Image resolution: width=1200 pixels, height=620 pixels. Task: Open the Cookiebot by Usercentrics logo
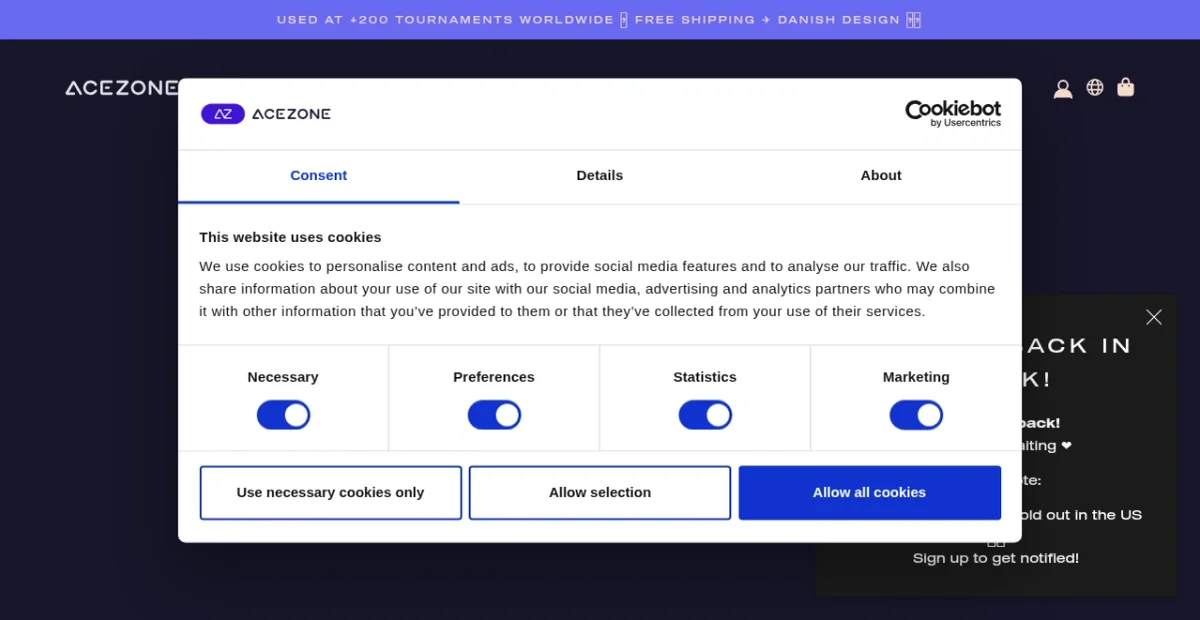pos(953,113)
